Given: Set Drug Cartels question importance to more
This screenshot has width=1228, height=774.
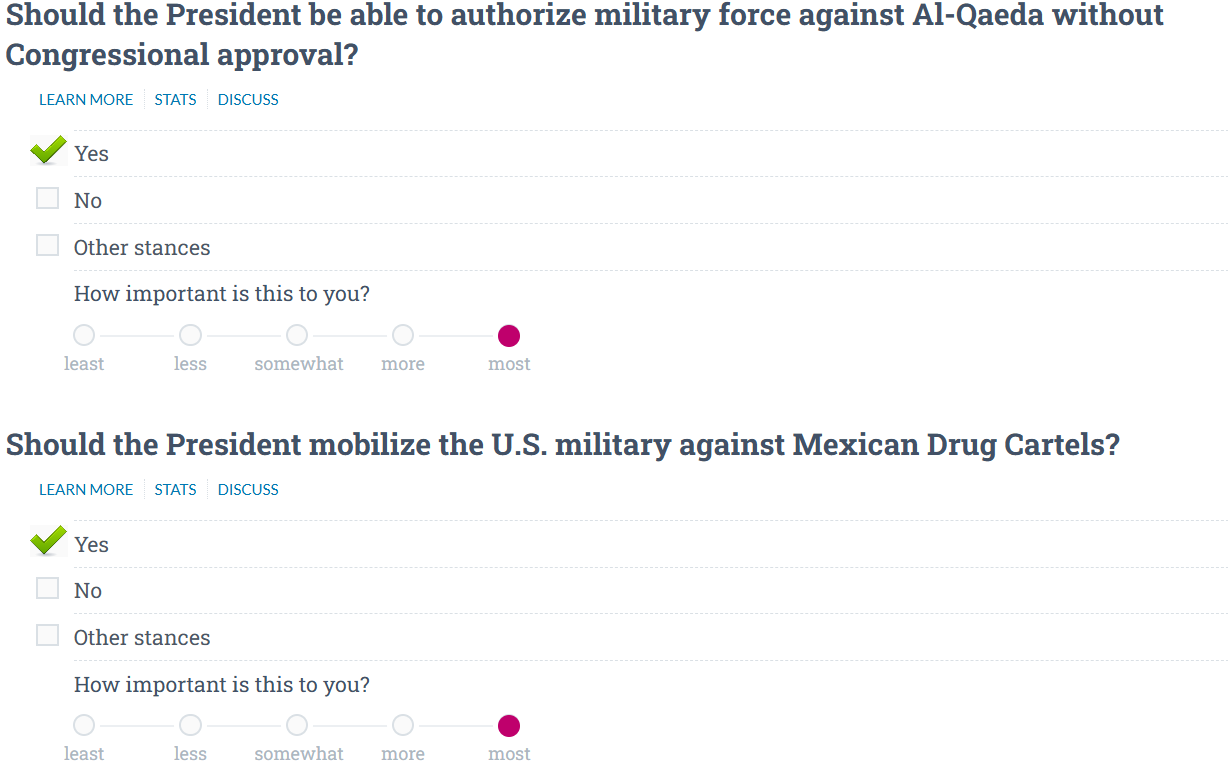Looking at the screenshot, I should [x=403, y=725].
